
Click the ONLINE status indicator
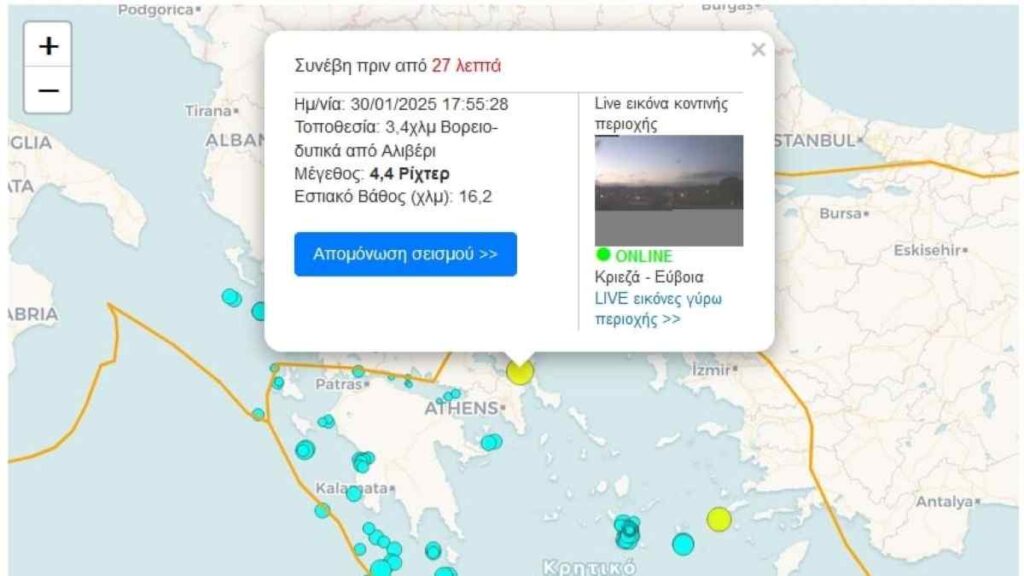pyautogui.click(x=633, y=255)
